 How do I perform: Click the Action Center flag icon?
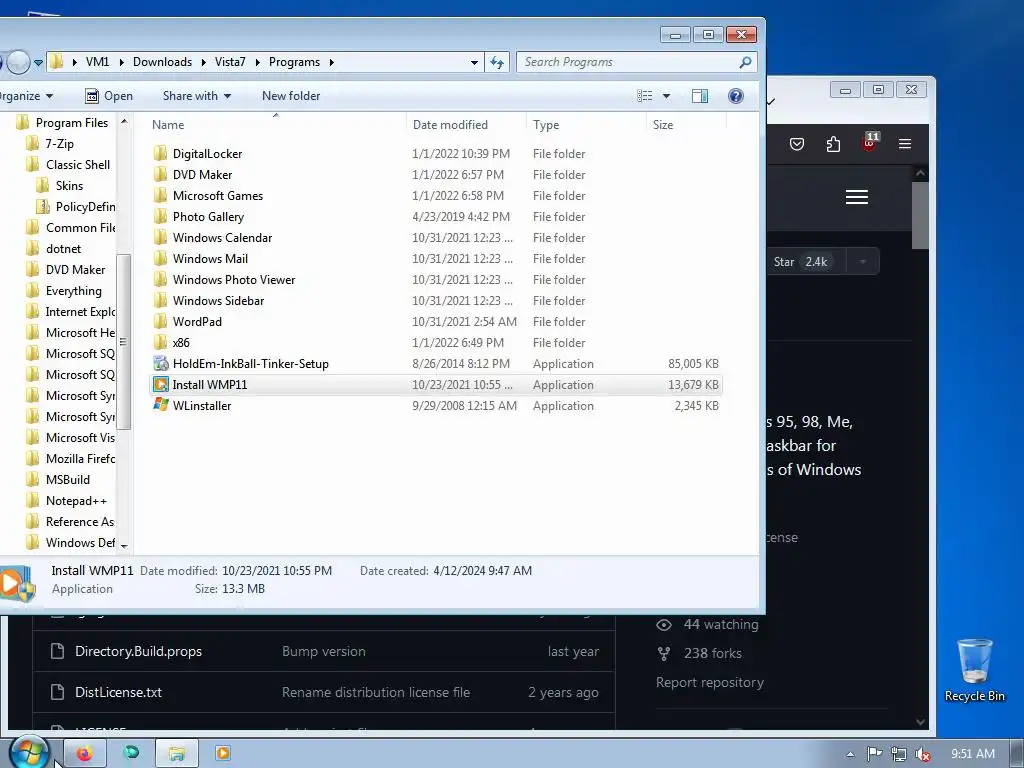tap(874, 754)
